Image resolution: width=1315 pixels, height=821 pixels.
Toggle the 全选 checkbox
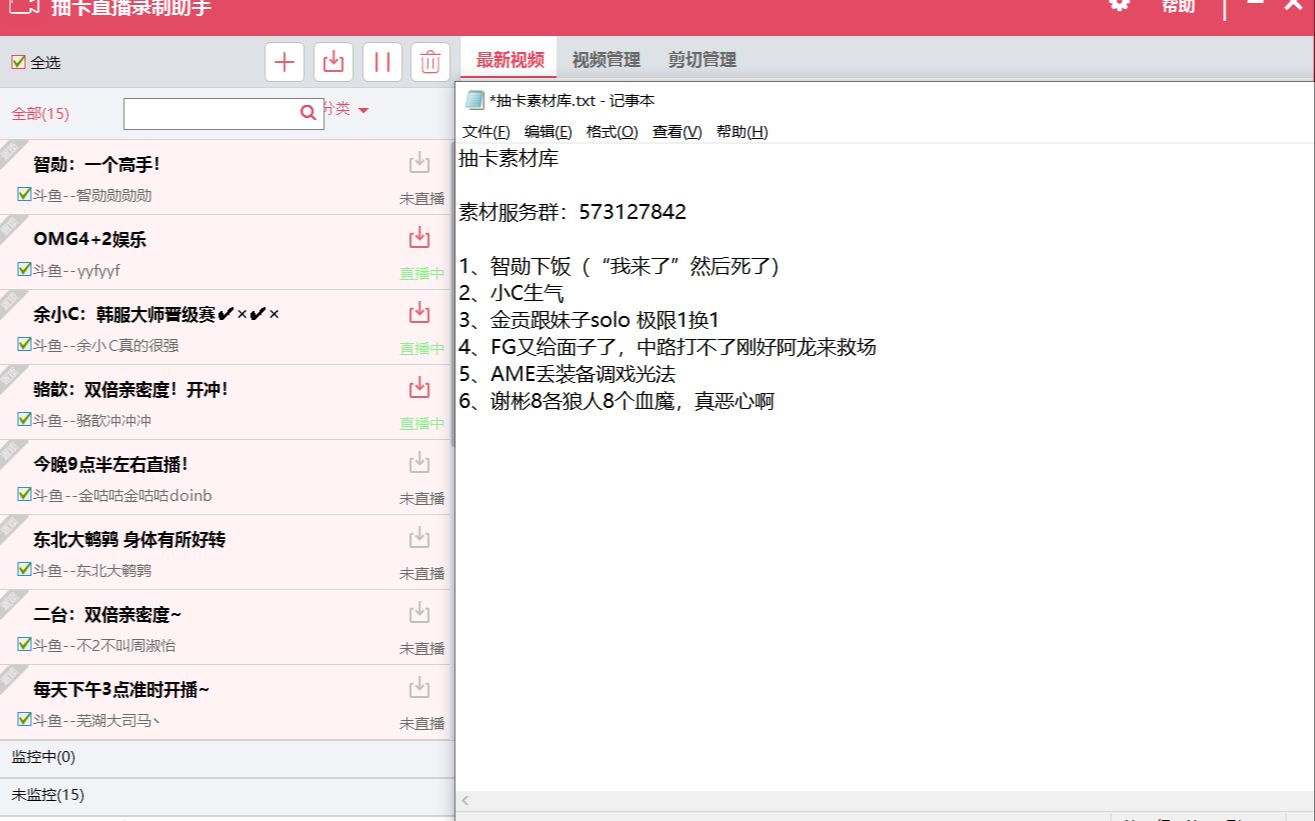point(18,62)
